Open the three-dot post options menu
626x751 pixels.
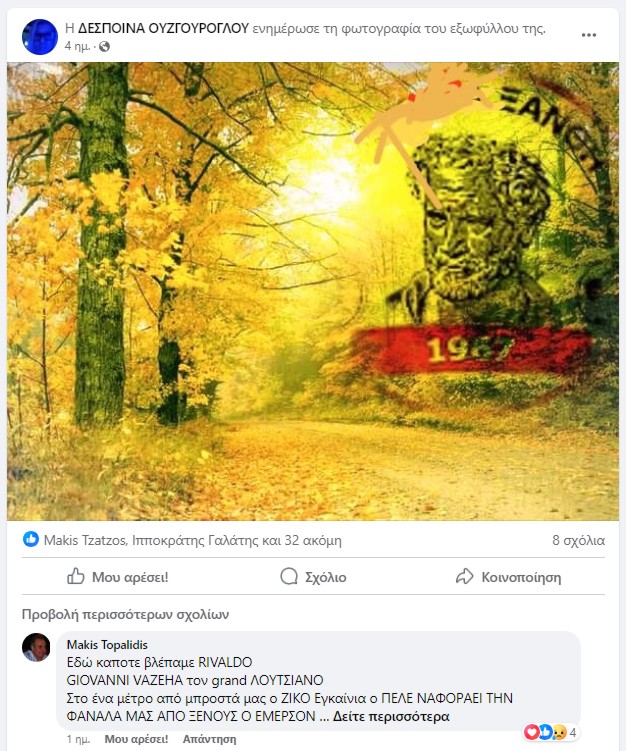pos(589,35)
